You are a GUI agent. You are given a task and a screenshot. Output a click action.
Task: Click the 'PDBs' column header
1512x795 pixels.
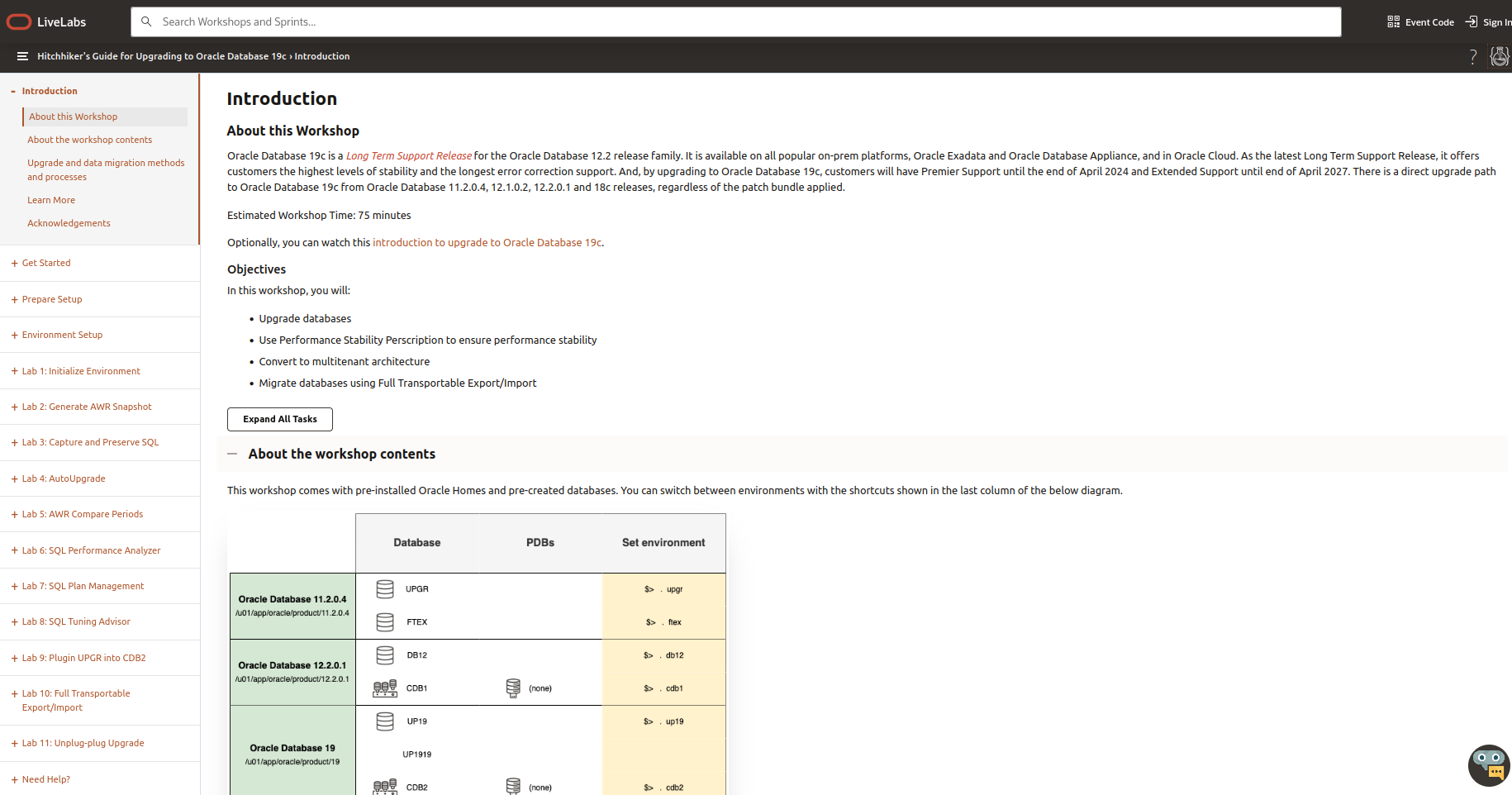click(540, 543)
